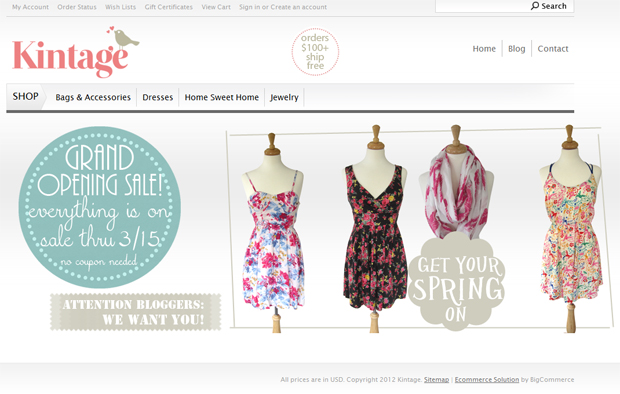The width and height of the screenshot is (620, 394).
Task: Click the orders $100+ ship free badge
Action: point(315,52)
